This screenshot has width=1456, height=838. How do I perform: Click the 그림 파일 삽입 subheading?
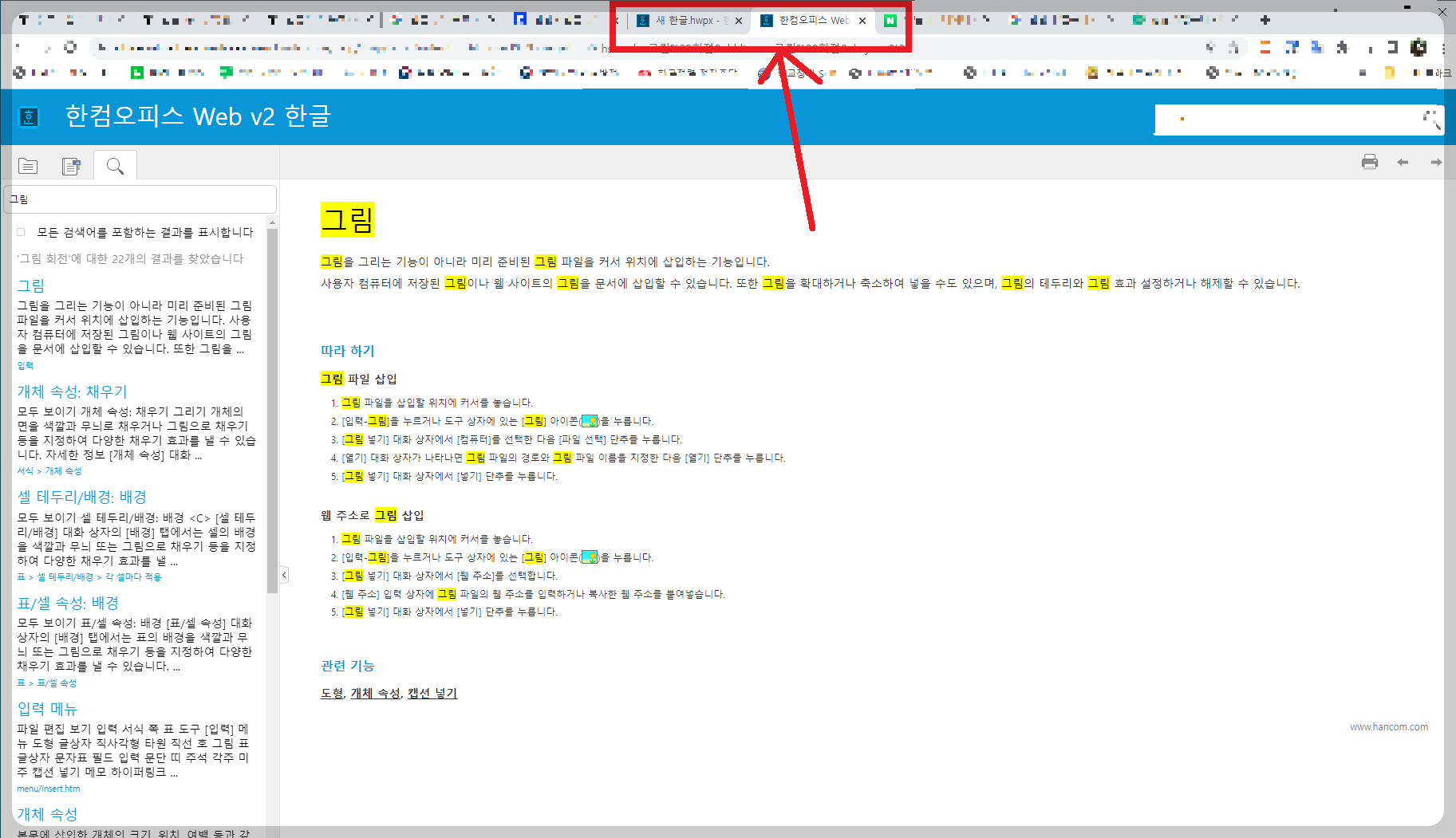point(358,379)
